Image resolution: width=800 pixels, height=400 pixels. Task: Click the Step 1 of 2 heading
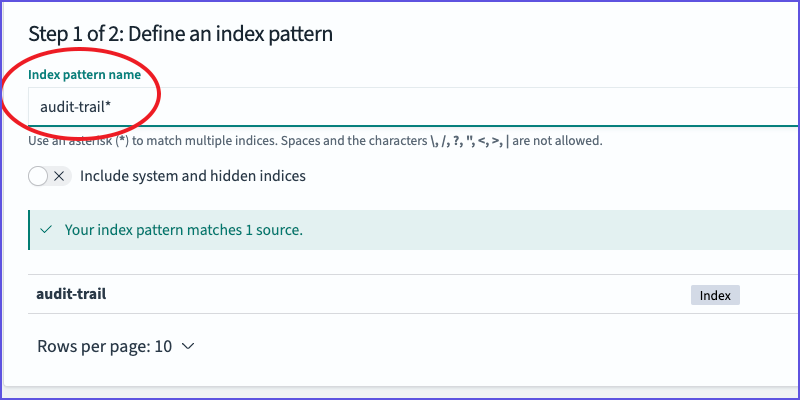click(x=180, y=34)
